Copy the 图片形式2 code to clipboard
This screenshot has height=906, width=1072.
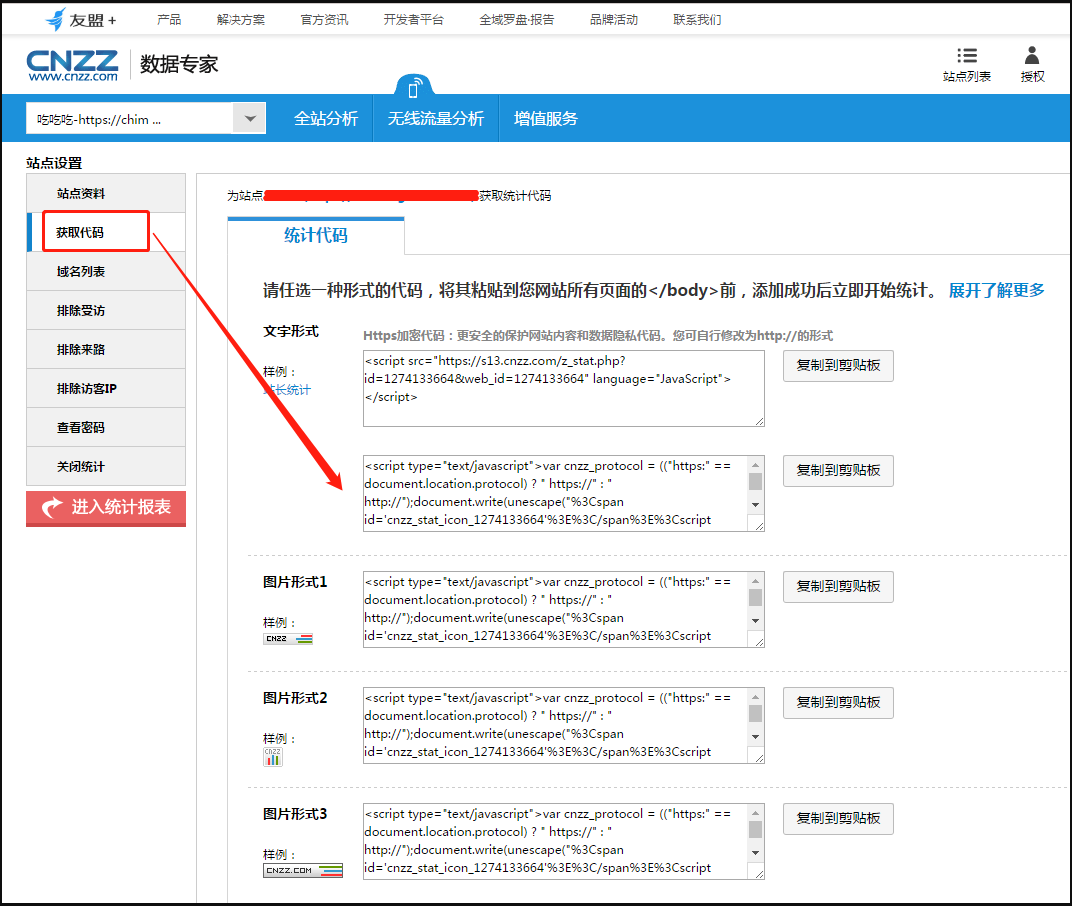[838, 703]
